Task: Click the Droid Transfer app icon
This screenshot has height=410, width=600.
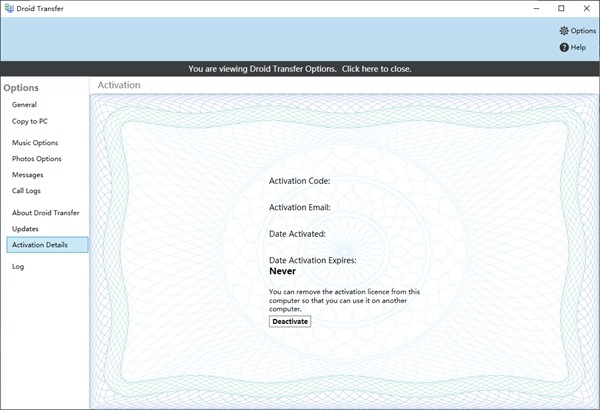Action: coord(9,8)
